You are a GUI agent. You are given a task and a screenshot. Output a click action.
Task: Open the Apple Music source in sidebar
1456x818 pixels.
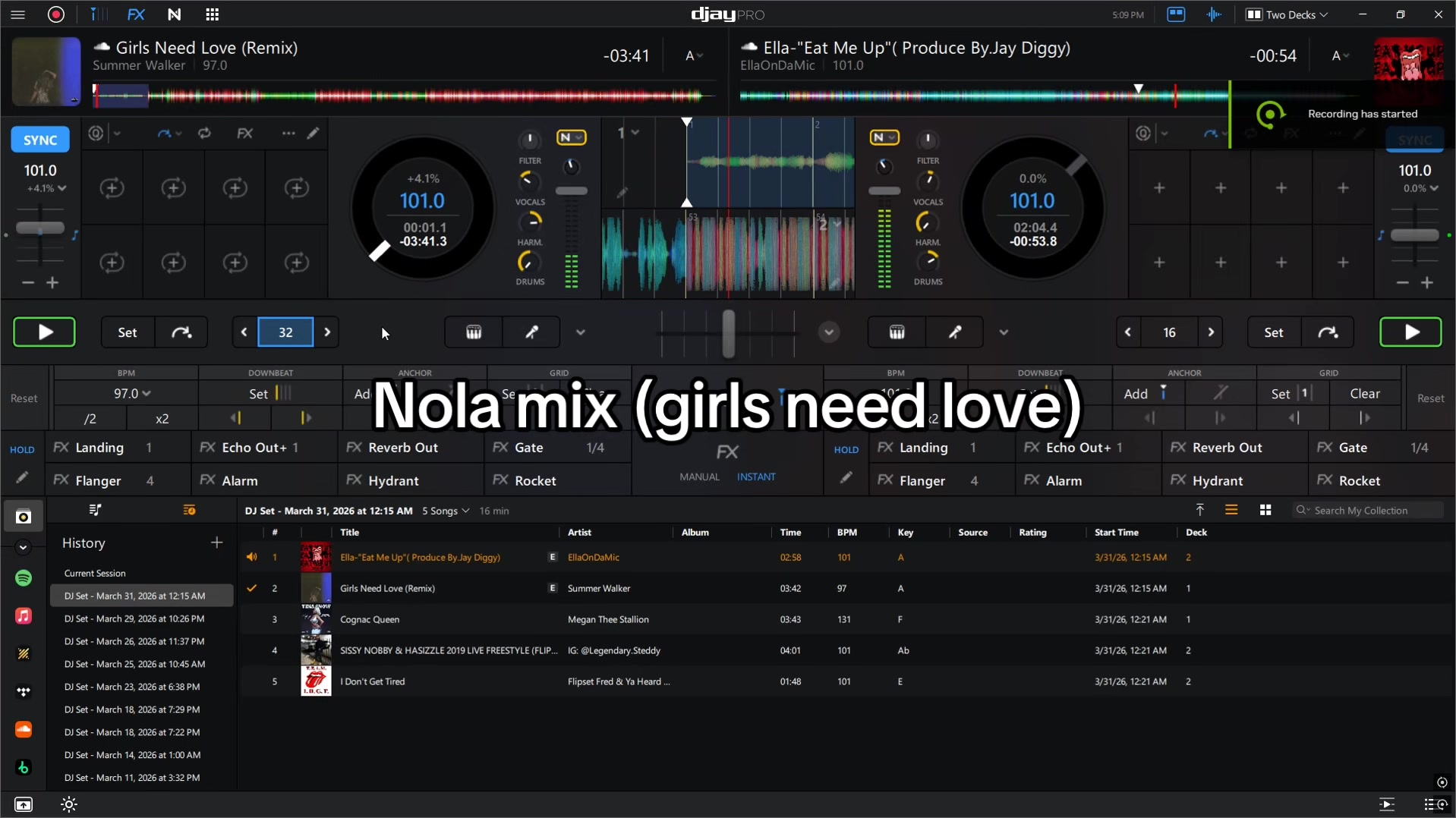click(x=24, y=615)
